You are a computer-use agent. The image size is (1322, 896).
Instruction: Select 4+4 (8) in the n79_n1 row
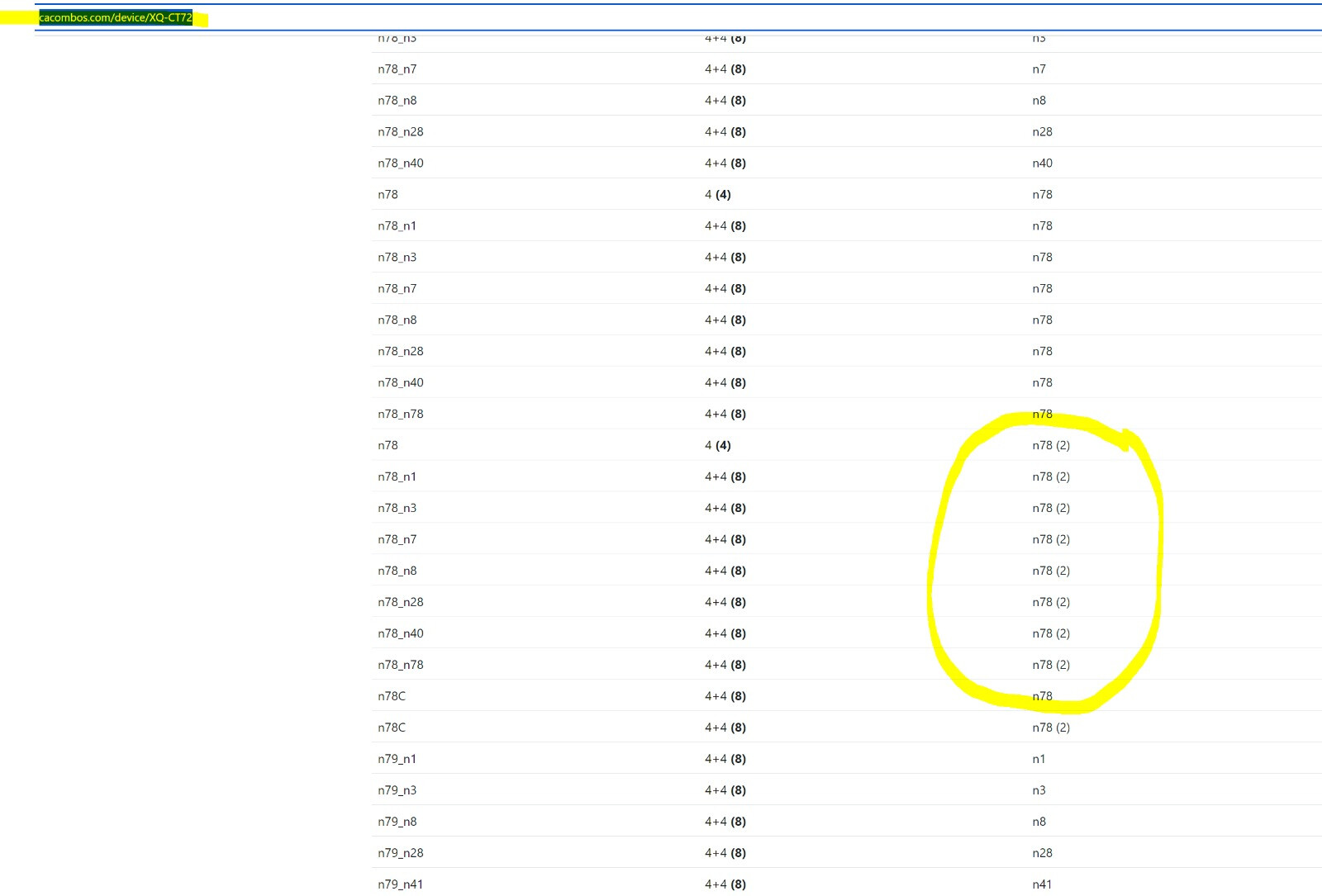click(725, 759)
